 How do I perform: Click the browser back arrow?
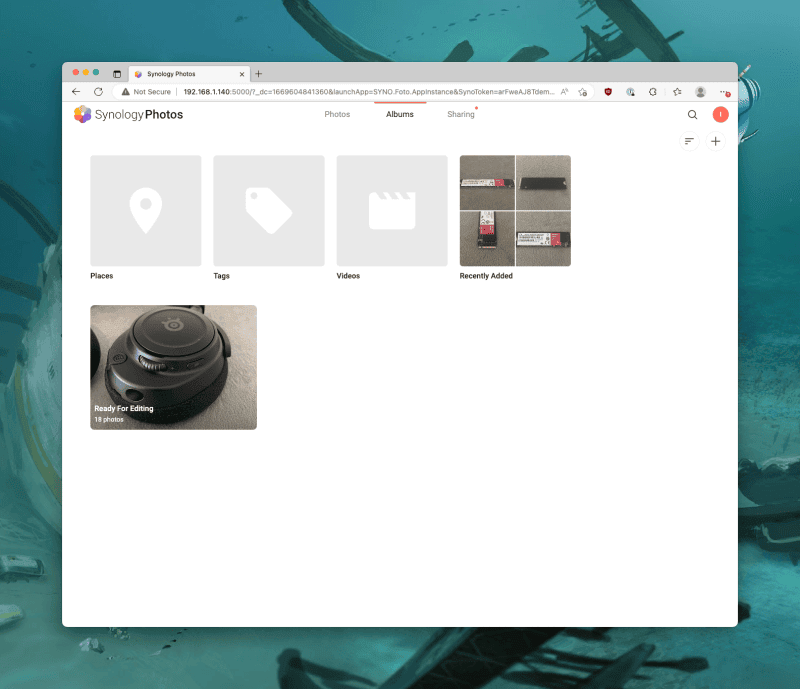76,91
